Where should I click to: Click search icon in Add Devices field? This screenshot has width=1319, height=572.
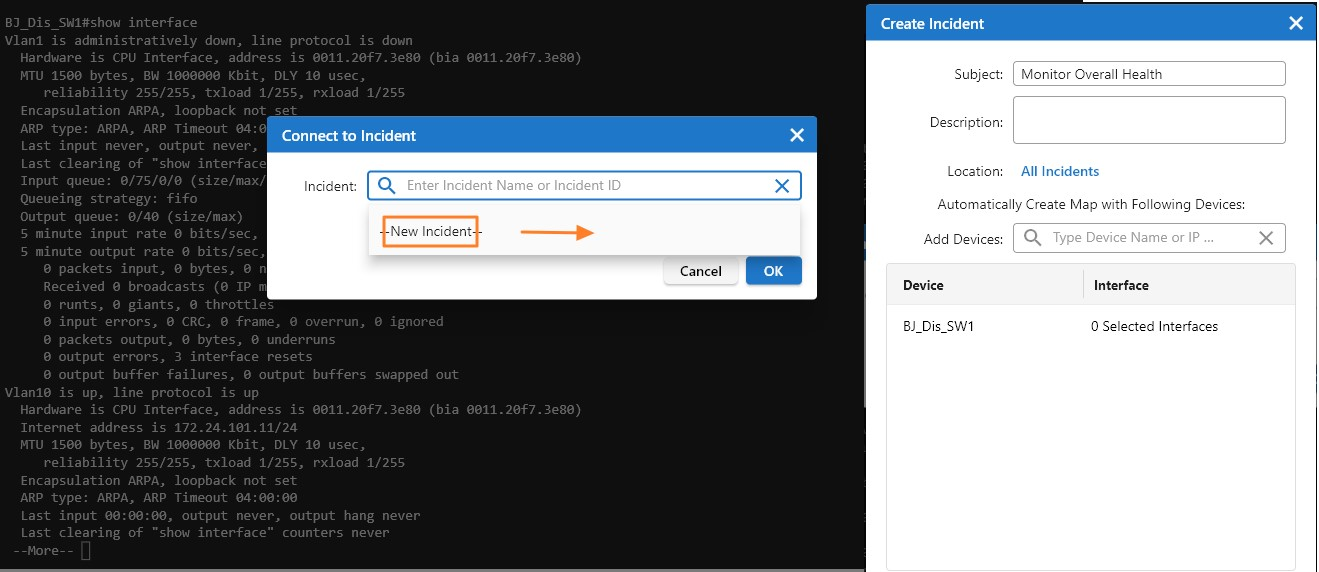[1033, 238]
